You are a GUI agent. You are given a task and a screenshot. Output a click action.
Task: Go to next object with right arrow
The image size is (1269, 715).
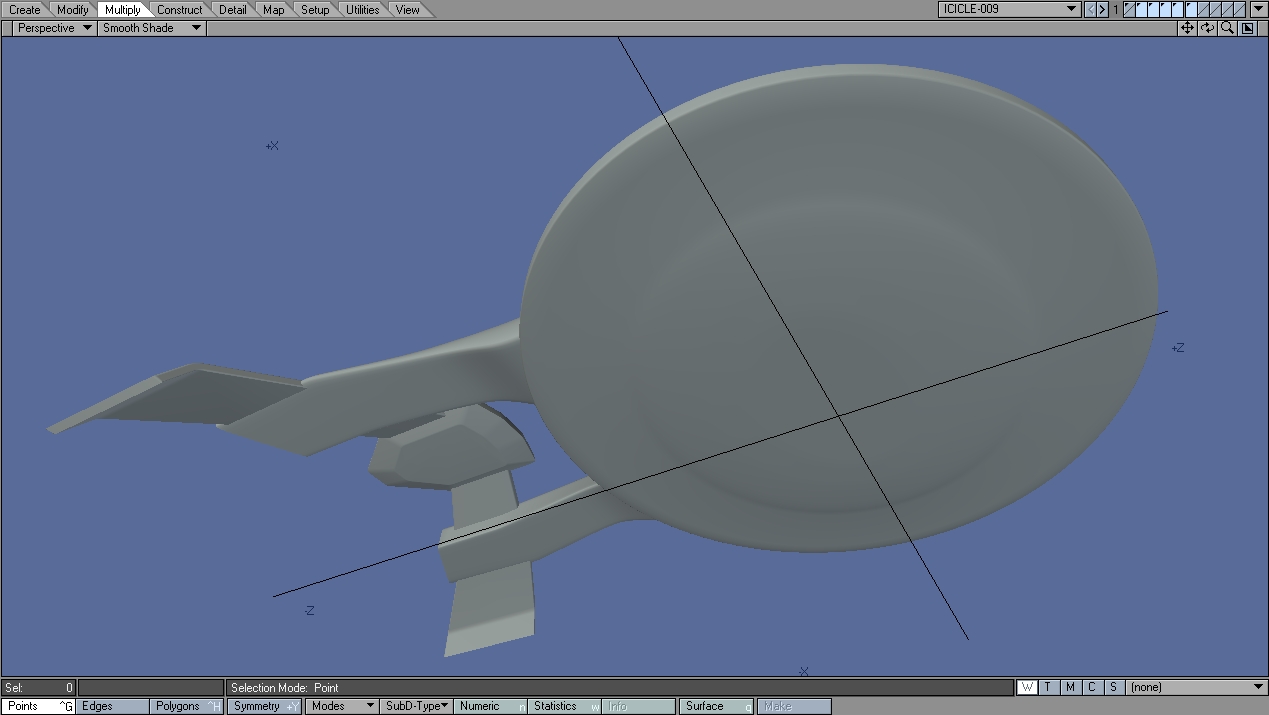1102,9
